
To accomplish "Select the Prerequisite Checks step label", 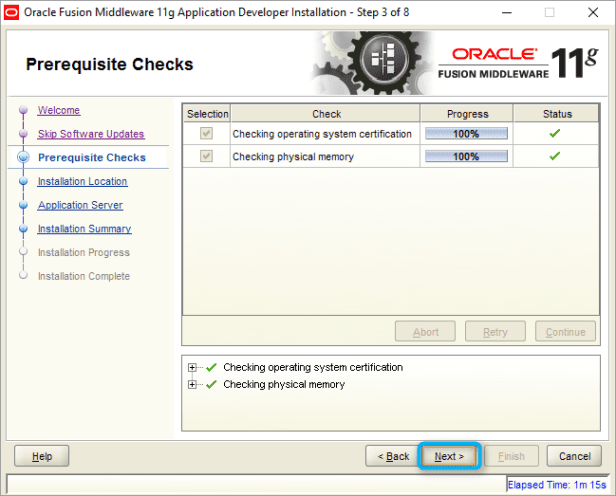I will [x=92, y=157].
